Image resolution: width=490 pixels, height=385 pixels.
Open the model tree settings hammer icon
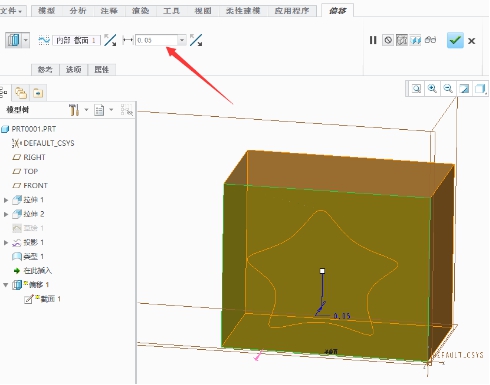pyautogui.click(x=74, y=110)
